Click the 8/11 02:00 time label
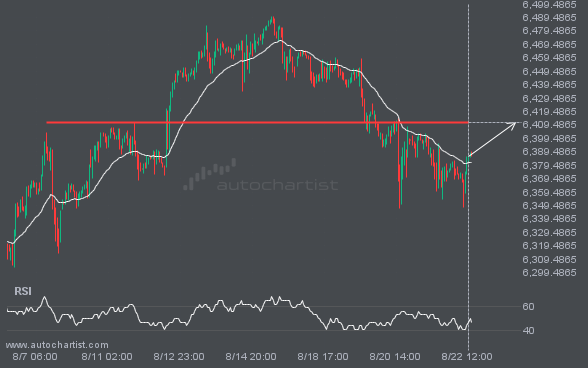This screenshot has width=588, height=368. pyautogui.click(x=107, y=357)
